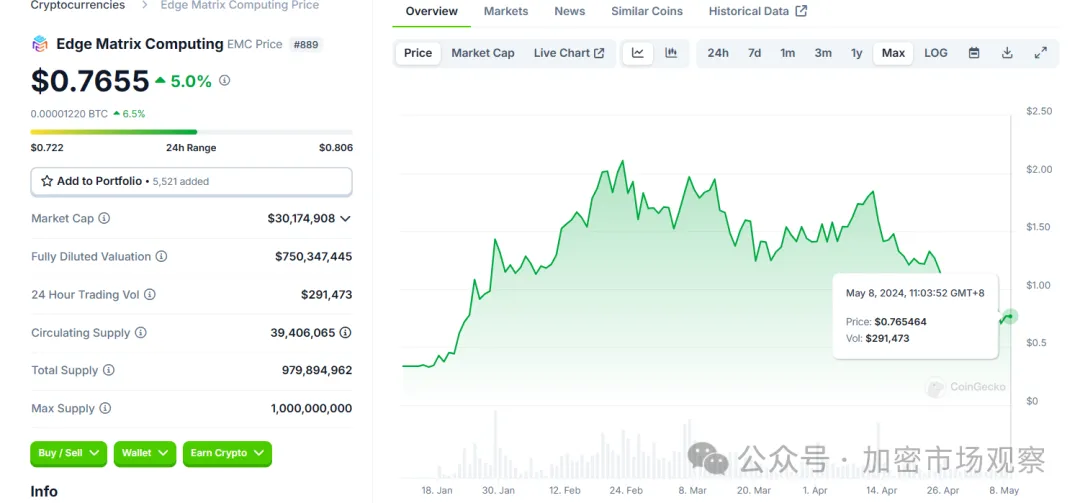
Task: Switch to candlestick chart view icon
Action: click(x=672, y=53)
